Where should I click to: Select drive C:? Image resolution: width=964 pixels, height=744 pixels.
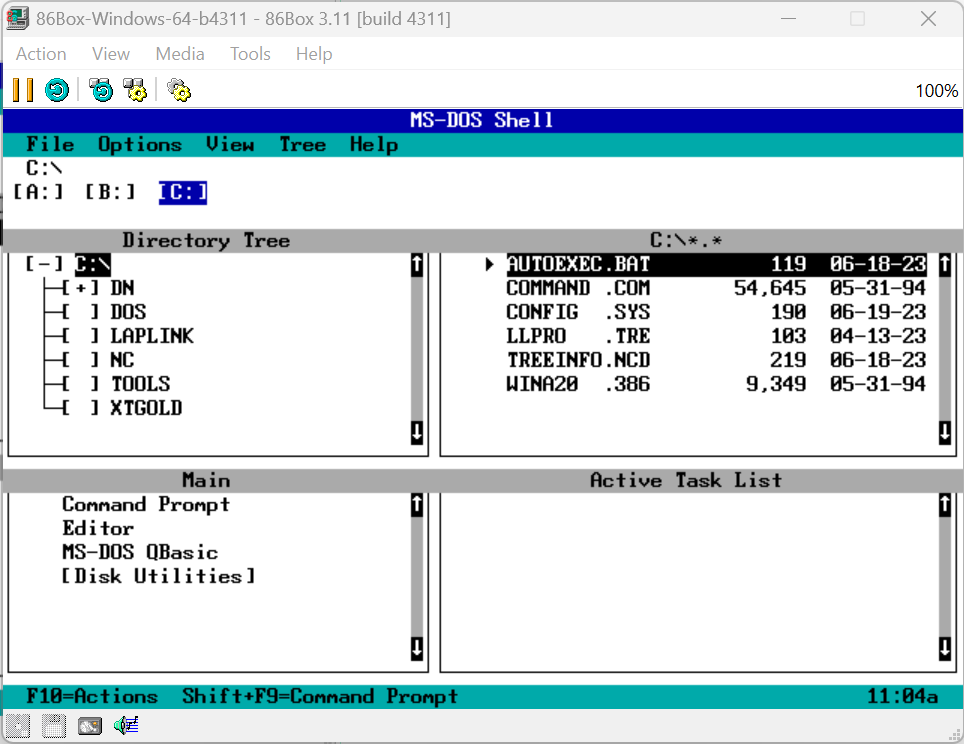coord(183,192)
